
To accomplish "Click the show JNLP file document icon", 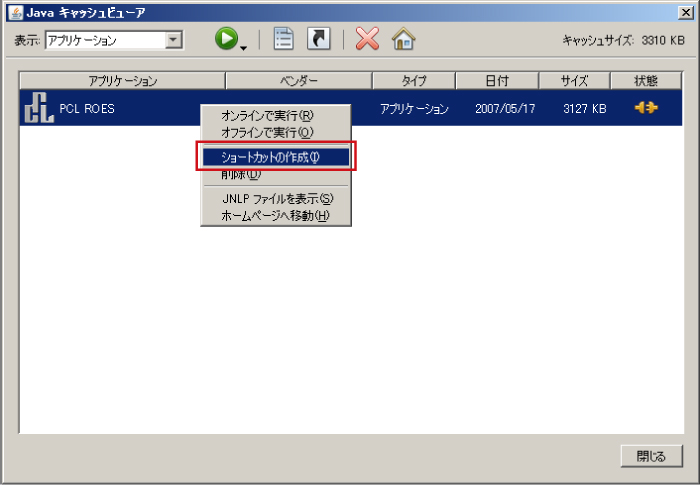I will pos(284,39).
